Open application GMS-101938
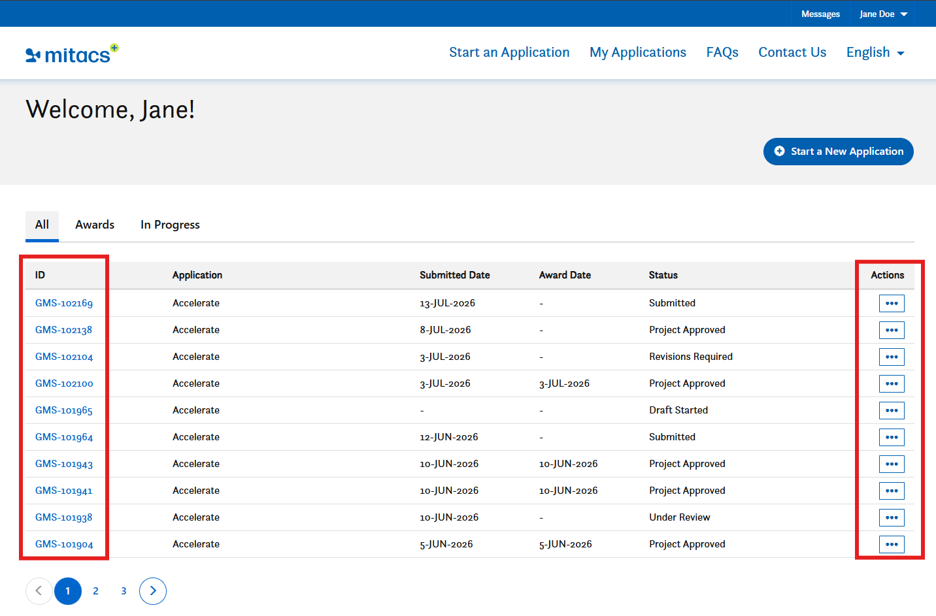 (64, 518)
